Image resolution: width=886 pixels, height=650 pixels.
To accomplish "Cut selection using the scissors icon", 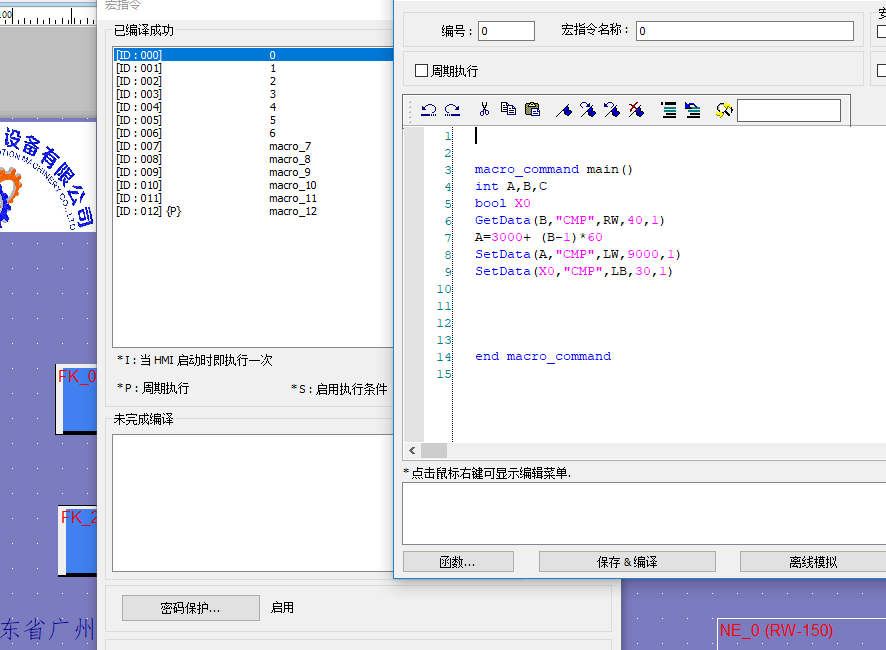I will pos(484,110).
